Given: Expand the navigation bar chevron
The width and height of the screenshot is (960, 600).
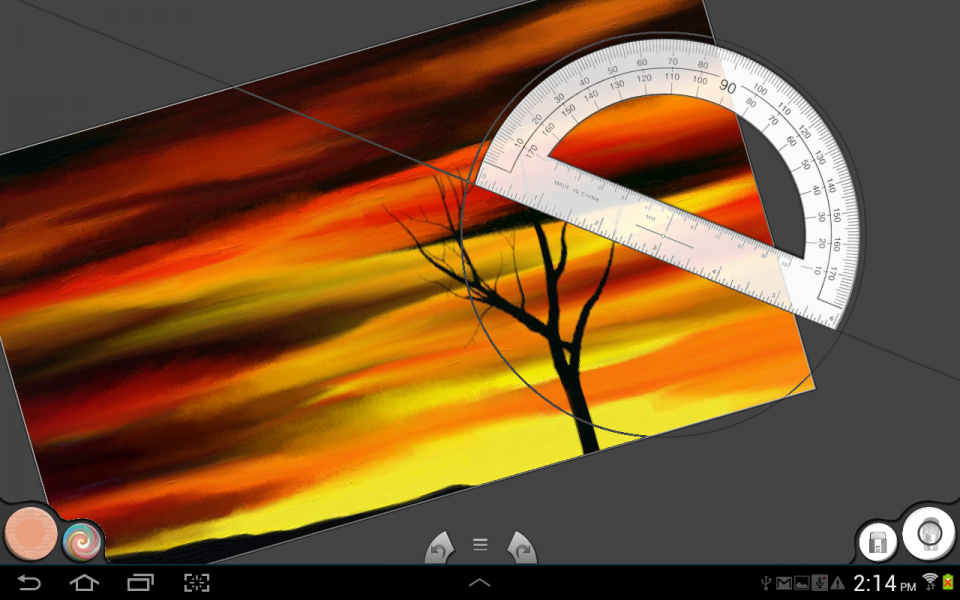Looking at the screenshot, I should pyautogui.click(x=480, y=583).
